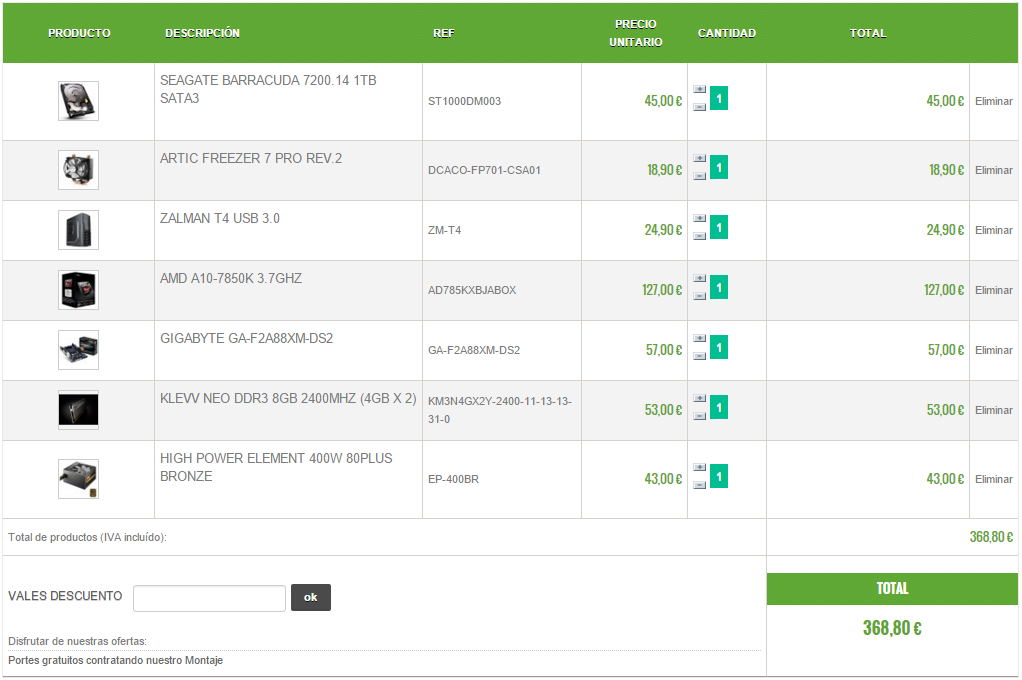Click the REF column header
The image size is (1022, 680).
click(444, 33)
